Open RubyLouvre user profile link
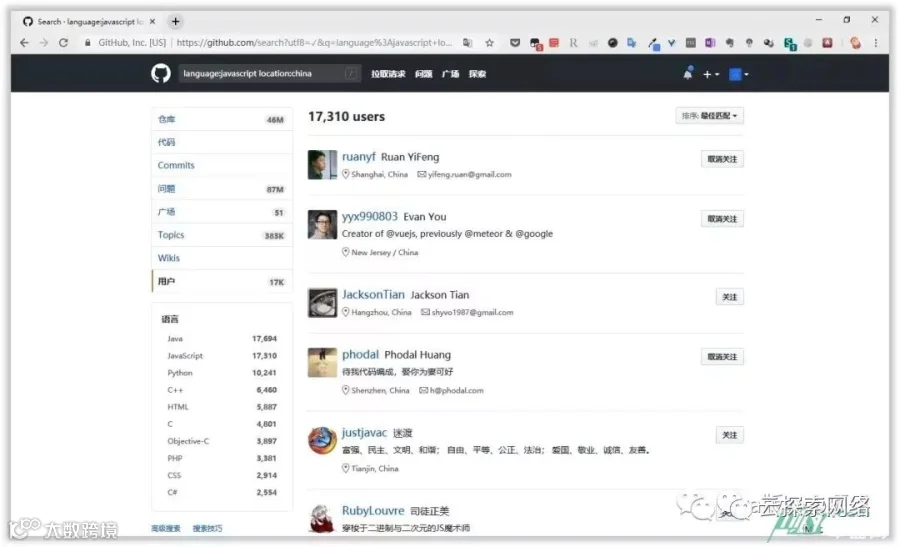This screenshot has height=547, width=900. click(373, 510)
